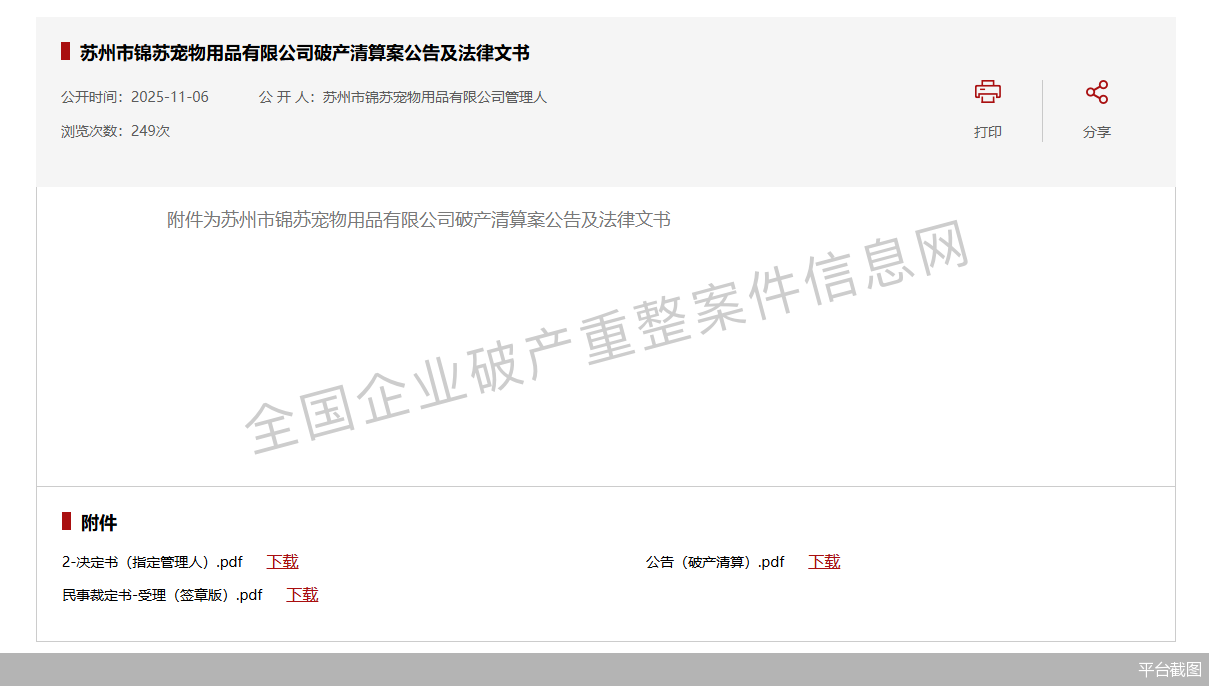Click the 浏览次数 view count 249次
Screen dimensions: 1209x686
pyautogui.click(x=115, y=130)
